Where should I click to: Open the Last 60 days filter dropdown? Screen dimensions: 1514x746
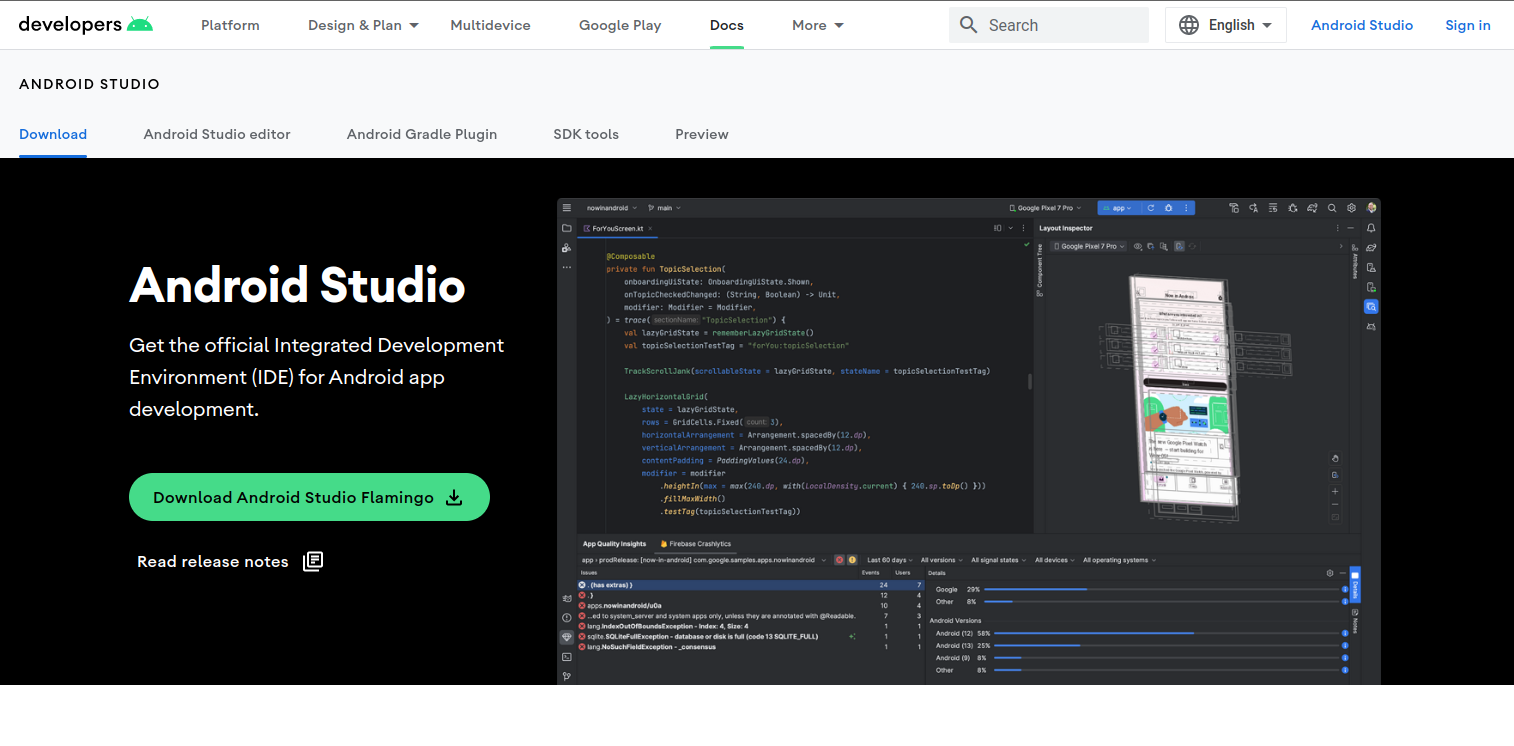click(888, 560)
